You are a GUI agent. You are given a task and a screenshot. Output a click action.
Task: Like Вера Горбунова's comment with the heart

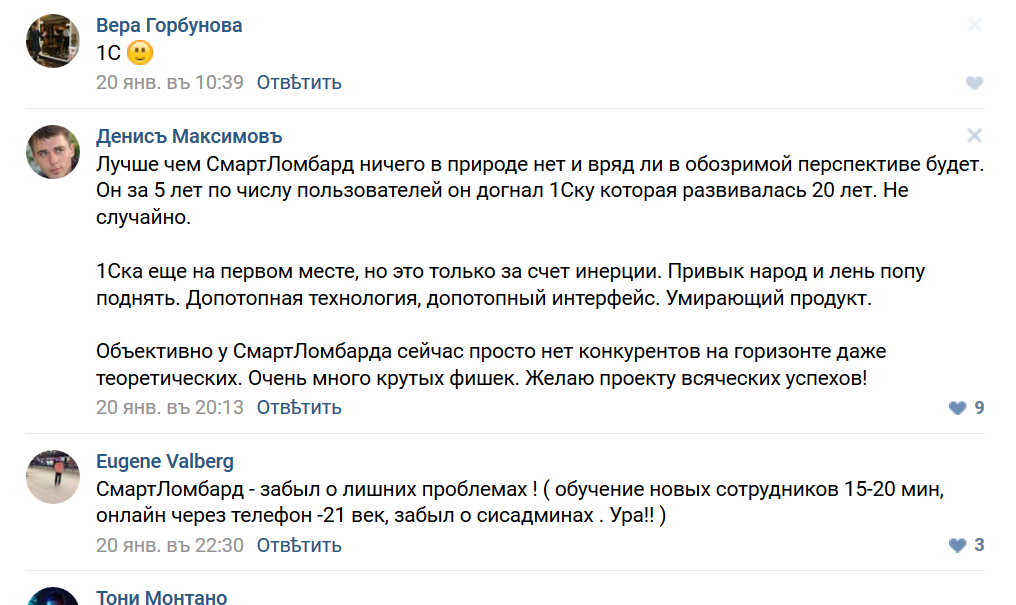[x=974, y=83]
